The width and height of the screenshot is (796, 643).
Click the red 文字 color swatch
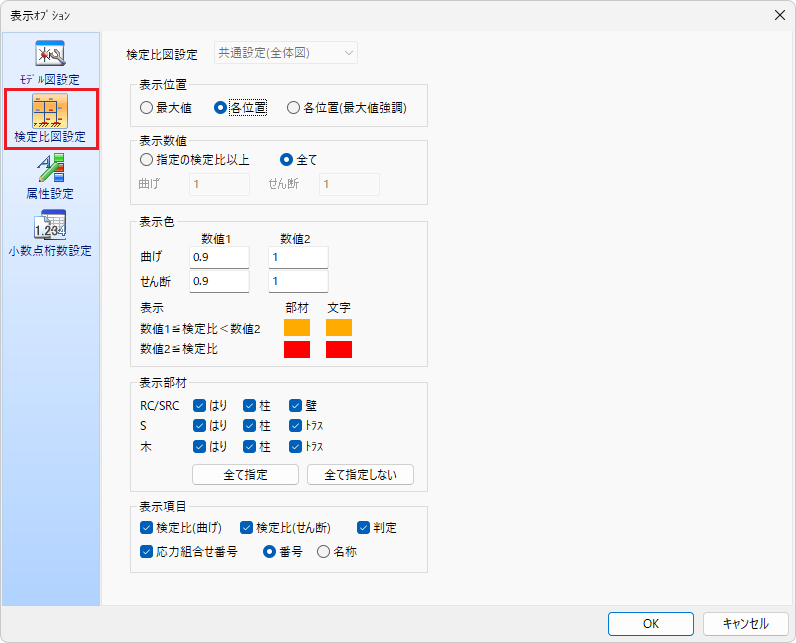[338, 349]
